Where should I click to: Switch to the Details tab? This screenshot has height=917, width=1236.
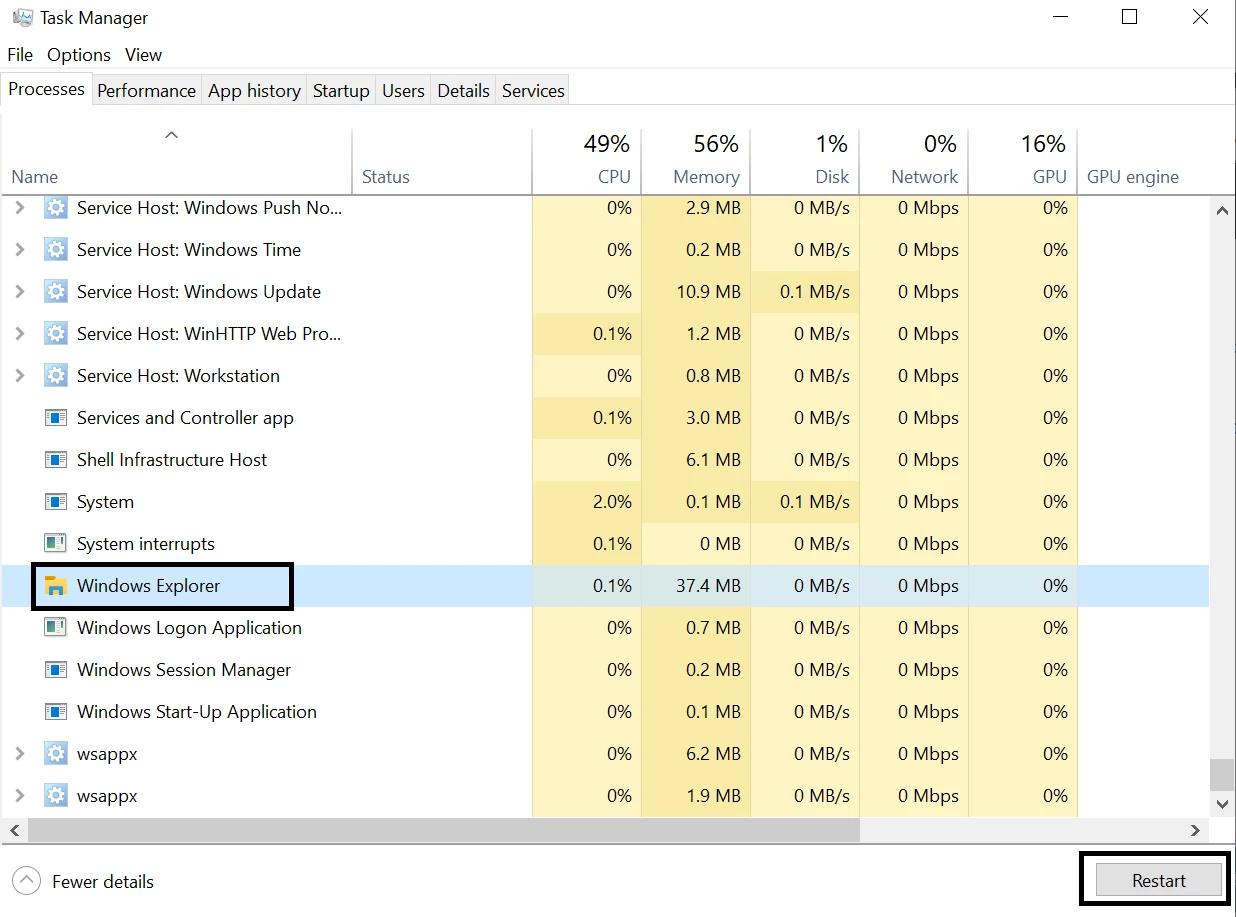point(464,91)
